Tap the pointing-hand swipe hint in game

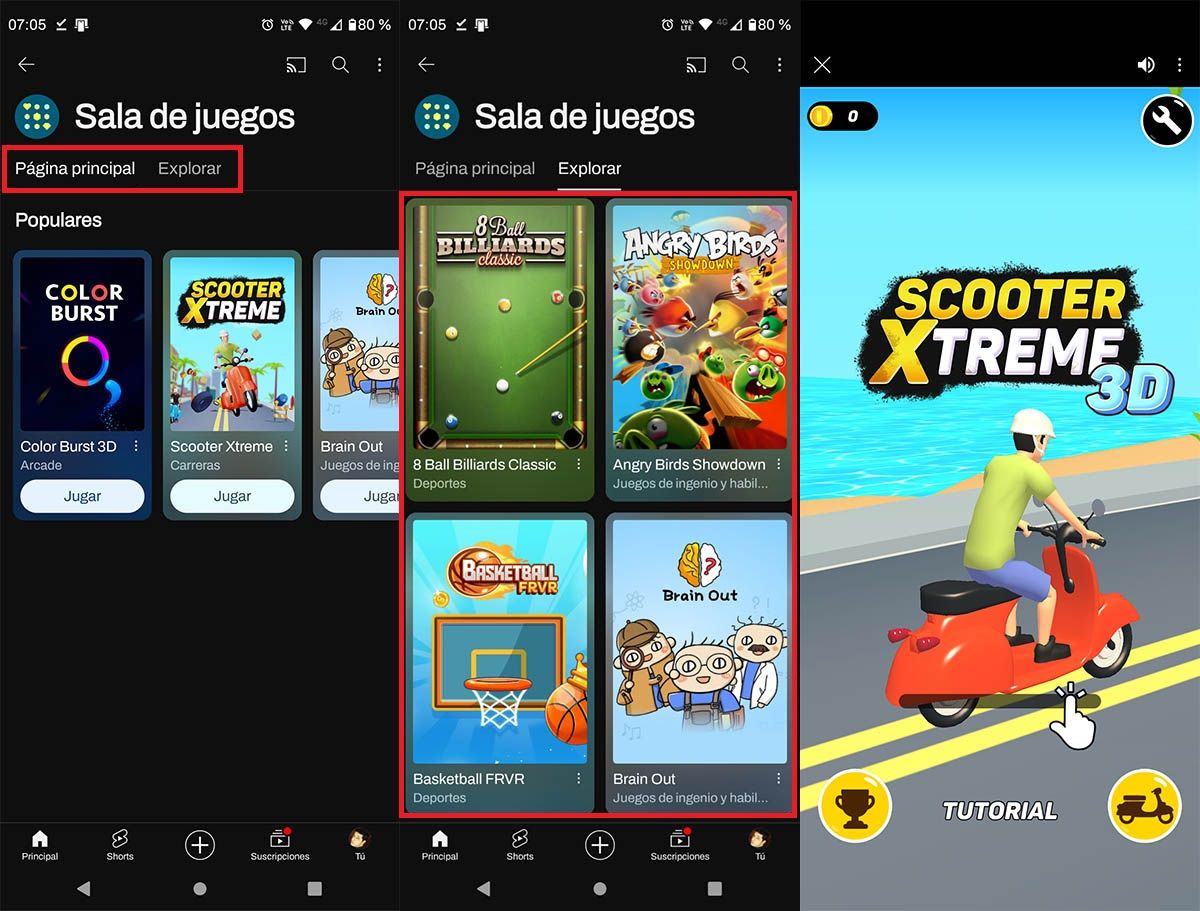tap(1072, 718)
